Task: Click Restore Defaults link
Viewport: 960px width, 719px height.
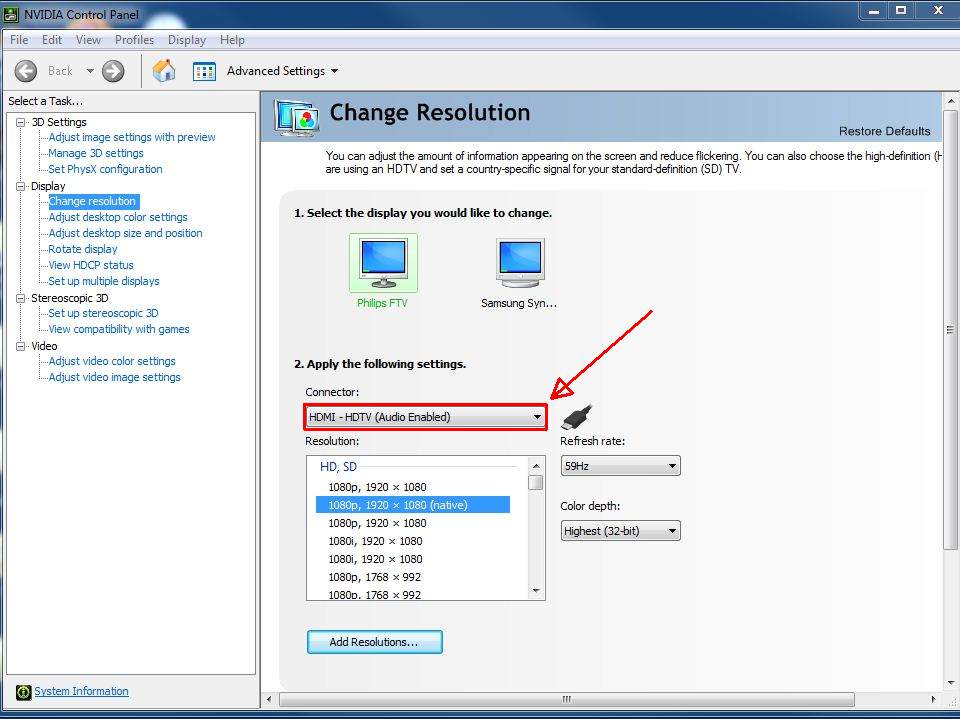Action: (x=884, y=131)
